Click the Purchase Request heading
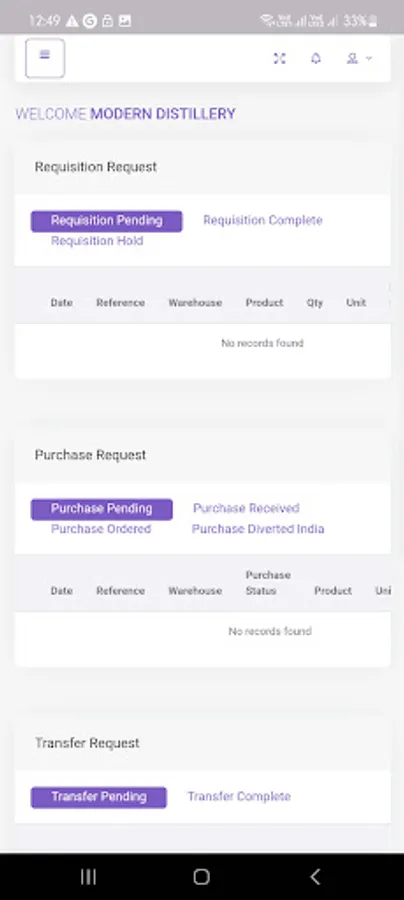The height and width of the screenshot is (900, 404). (x=91, y=455)
